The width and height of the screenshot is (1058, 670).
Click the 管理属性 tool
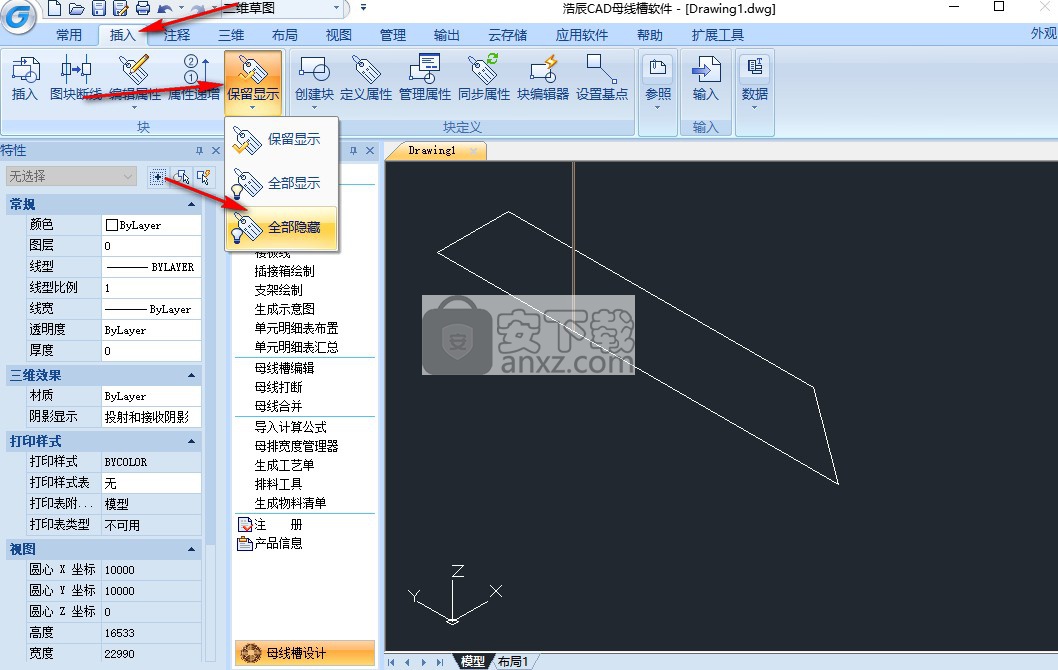(425, 78)
